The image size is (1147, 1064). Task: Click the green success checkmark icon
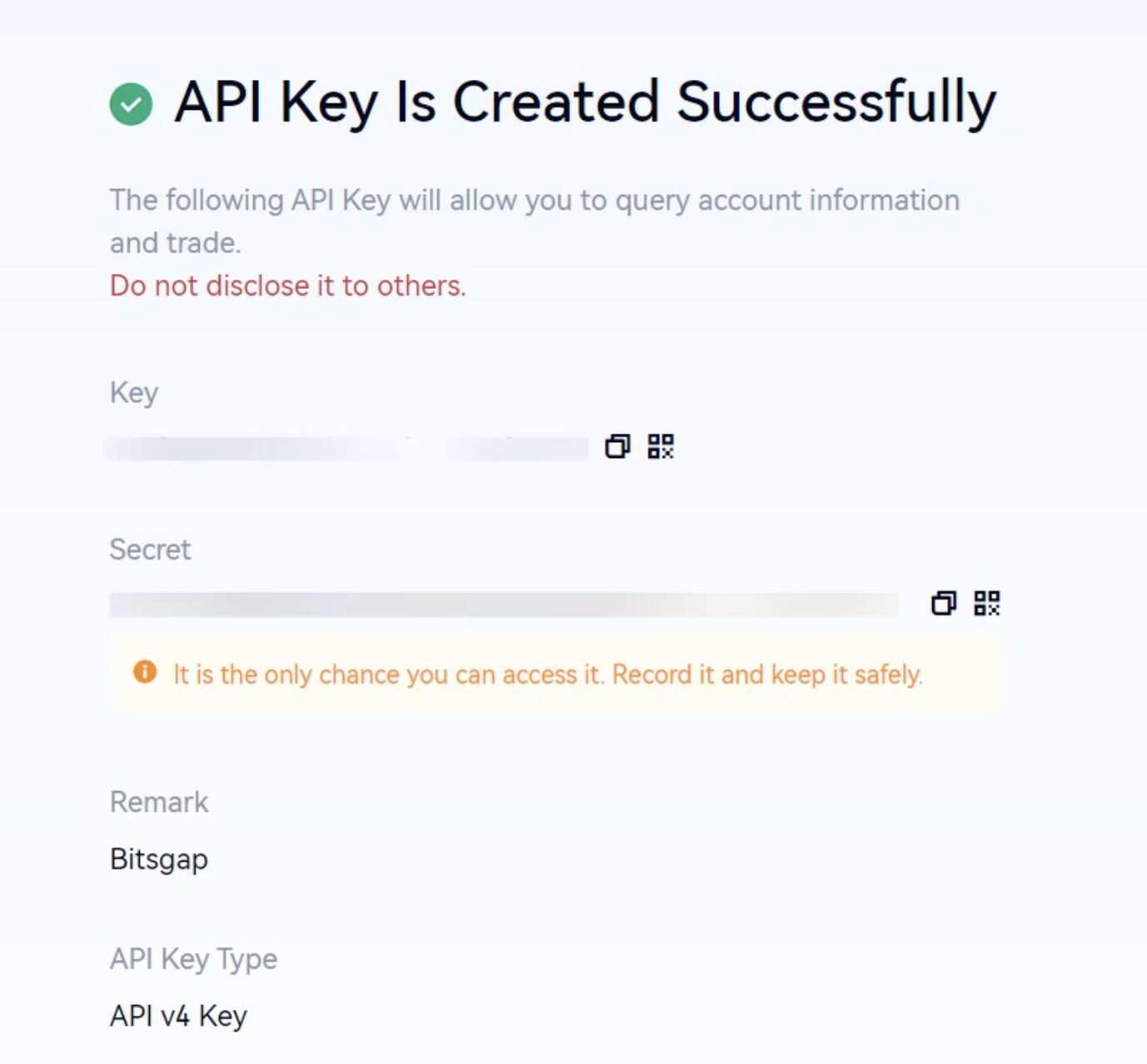131,104
